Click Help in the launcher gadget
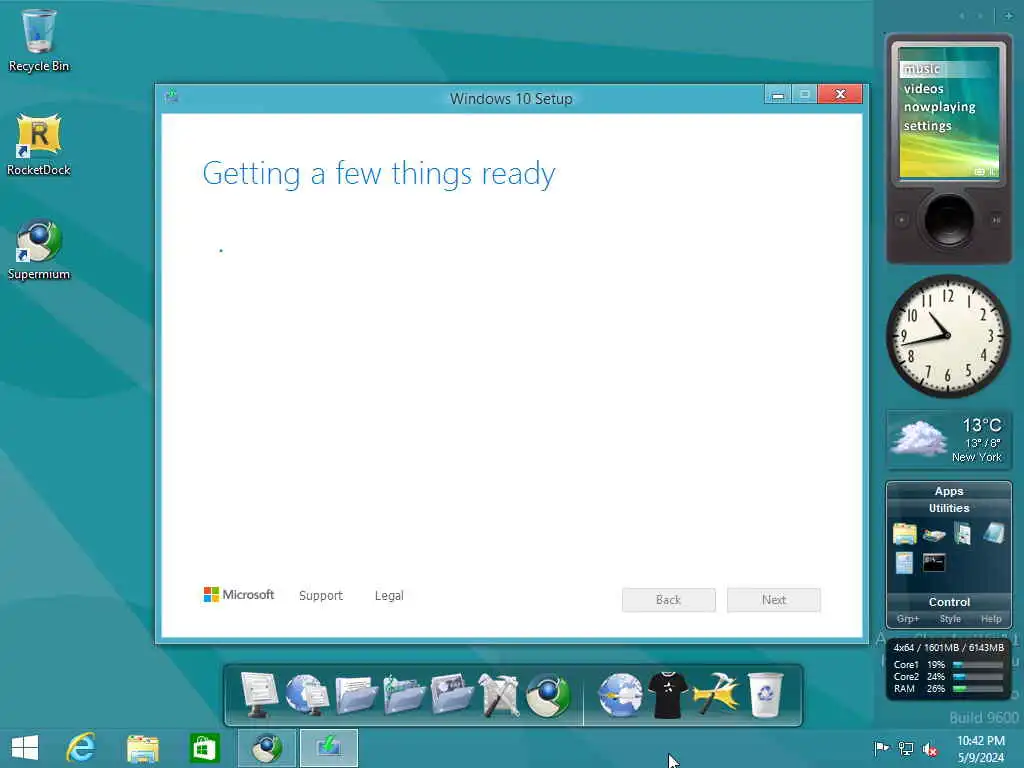 tap(991, 618)
